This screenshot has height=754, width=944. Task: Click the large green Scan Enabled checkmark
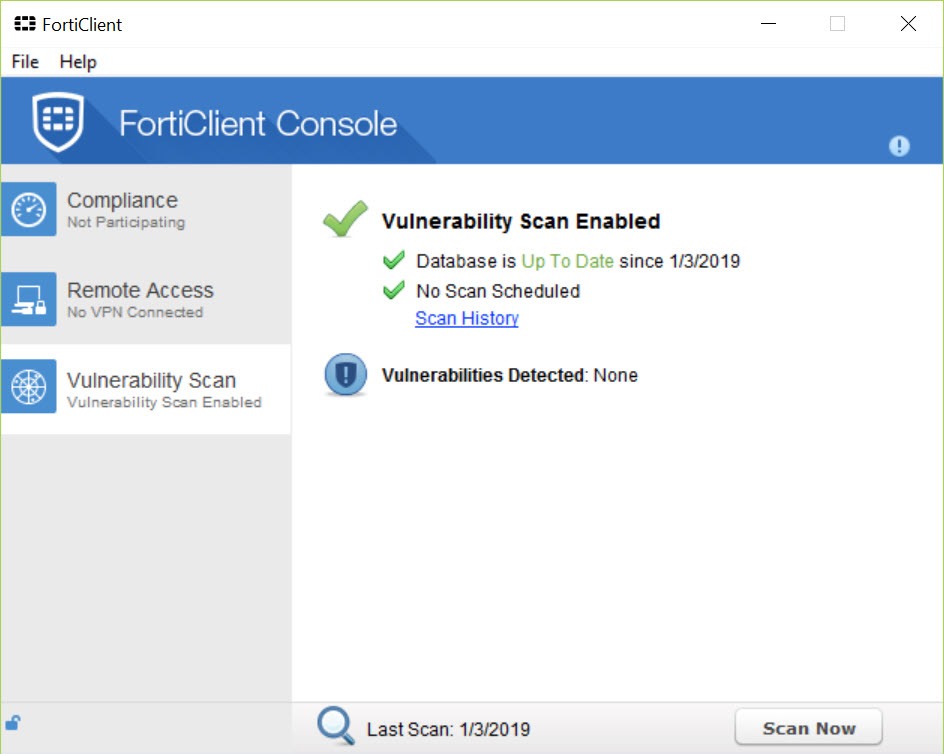[345, 218]
